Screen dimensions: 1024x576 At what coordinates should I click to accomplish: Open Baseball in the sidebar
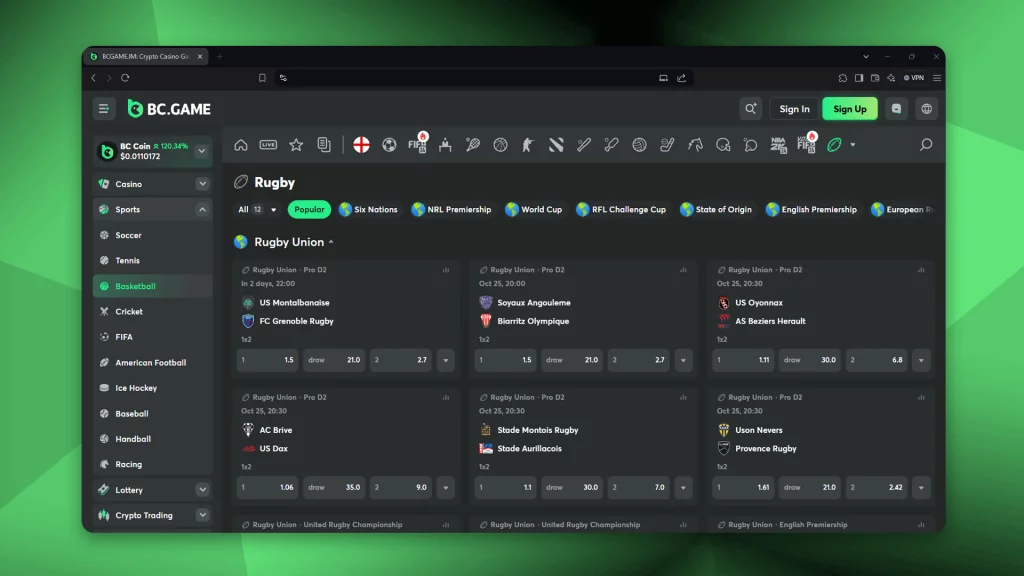coord(152,413)
